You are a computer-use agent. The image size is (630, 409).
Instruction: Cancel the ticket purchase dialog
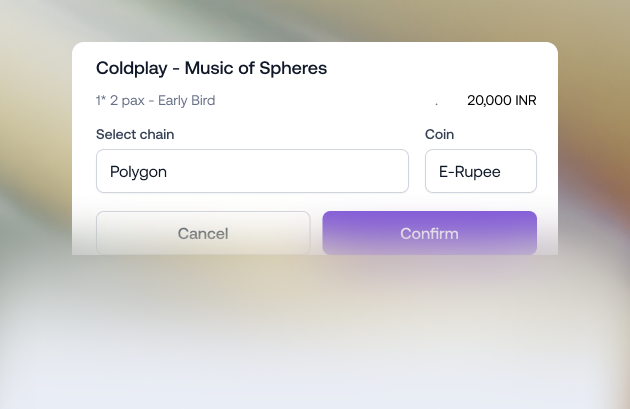[x=203, y=233]
